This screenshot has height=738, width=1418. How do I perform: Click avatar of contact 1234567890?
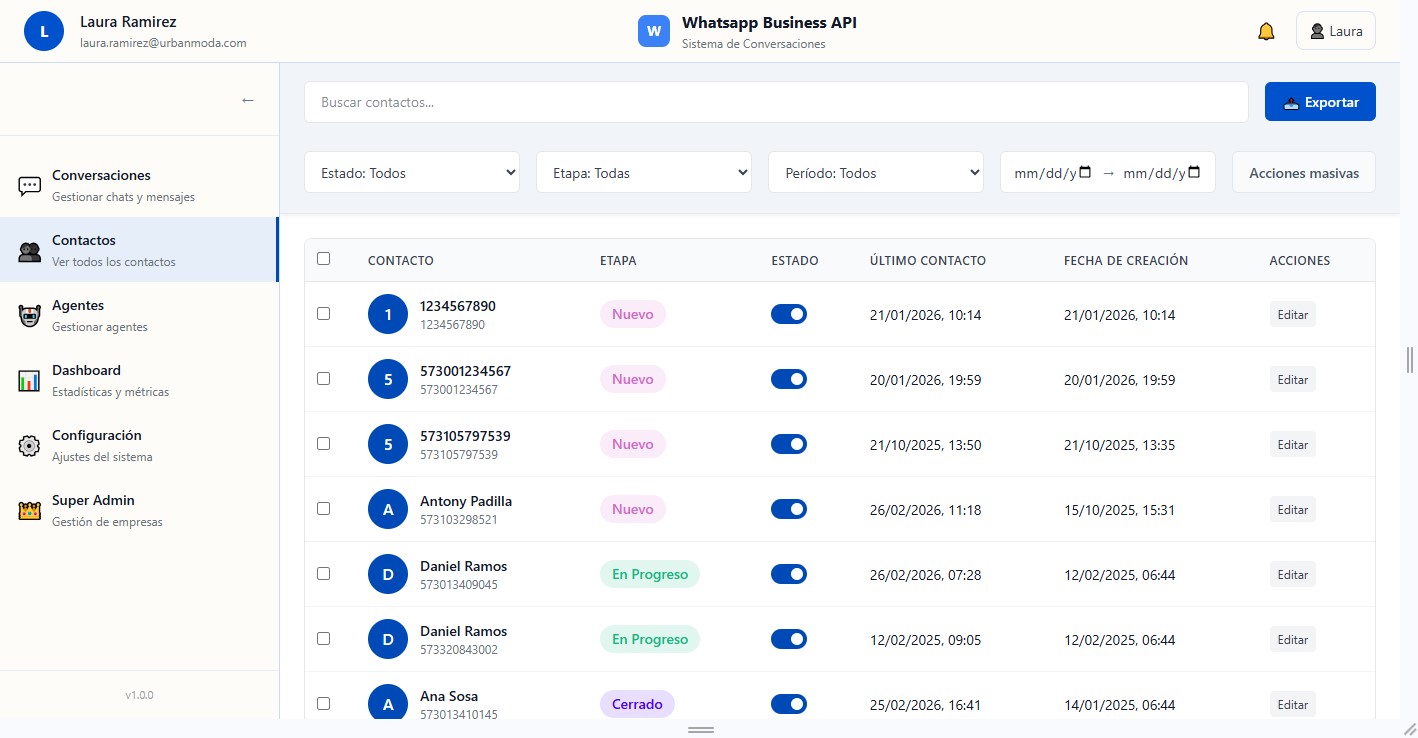(x=388, y=314)
